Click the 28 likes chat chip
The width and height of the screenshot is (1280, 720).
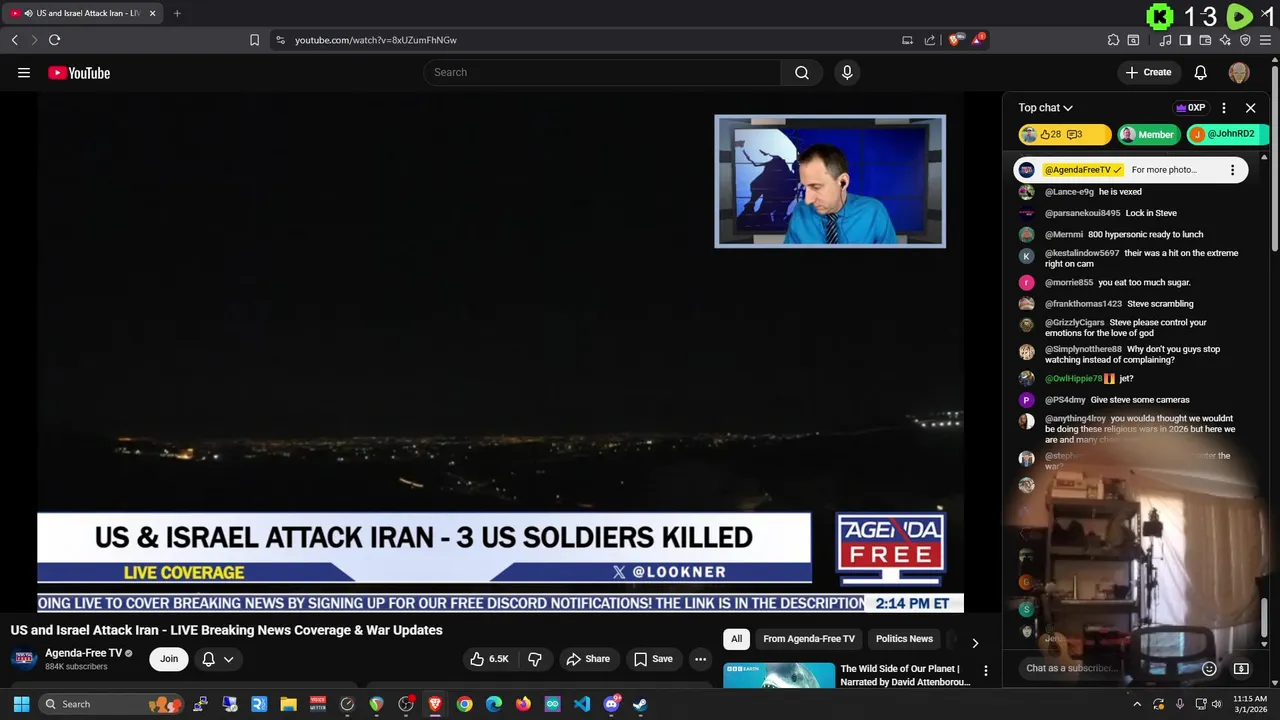click(1064, 134)
